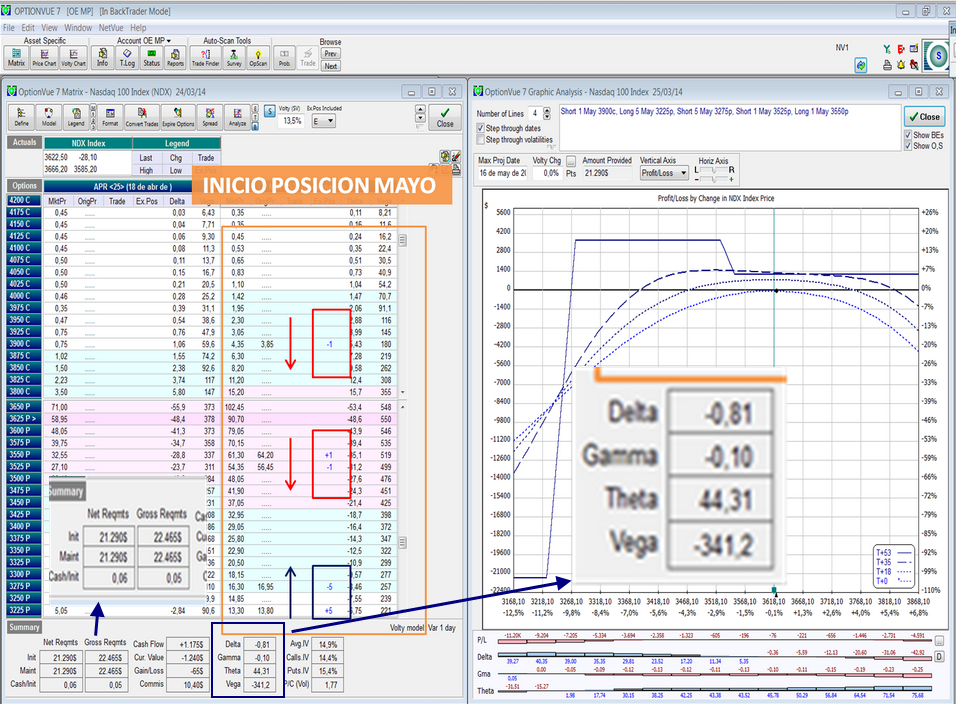This screenshot has height=704, width=956.
Task: Click the ellipsis button beside Volty Chg
Action: (x=571, y=161)
